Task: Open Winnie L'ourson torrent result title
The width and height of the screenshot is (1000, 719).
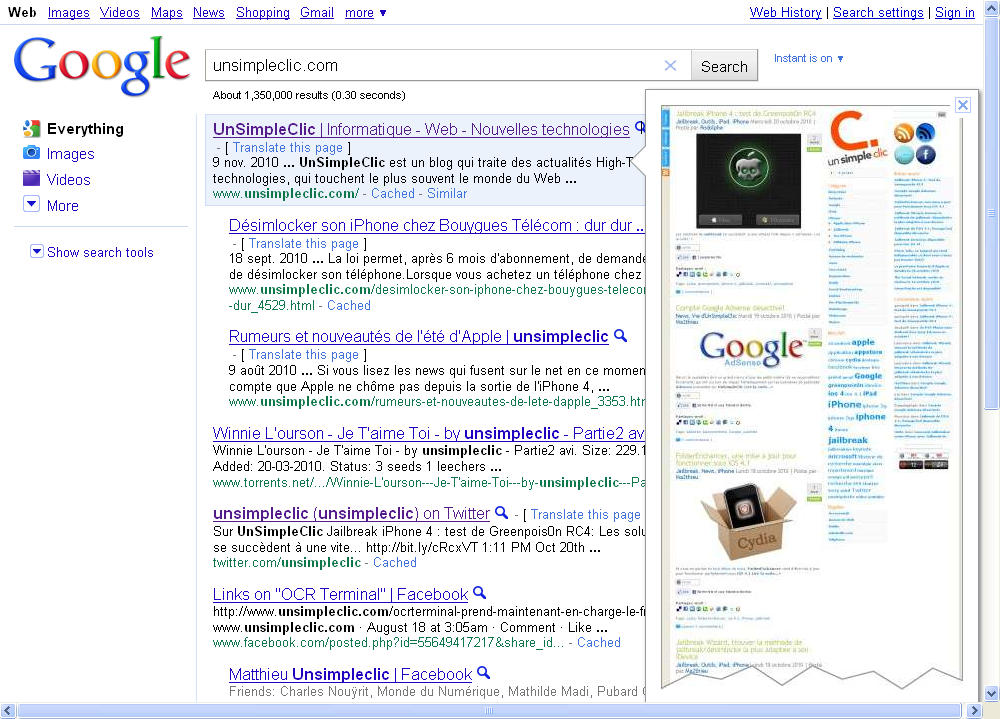Action: coord(429,433)
